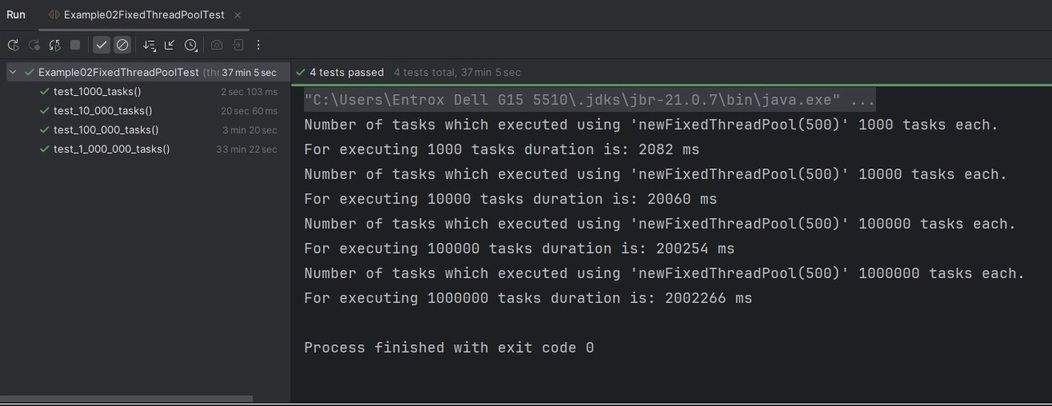
Task: Click the Import/Export tests icon
Action: tap(238, 45)
